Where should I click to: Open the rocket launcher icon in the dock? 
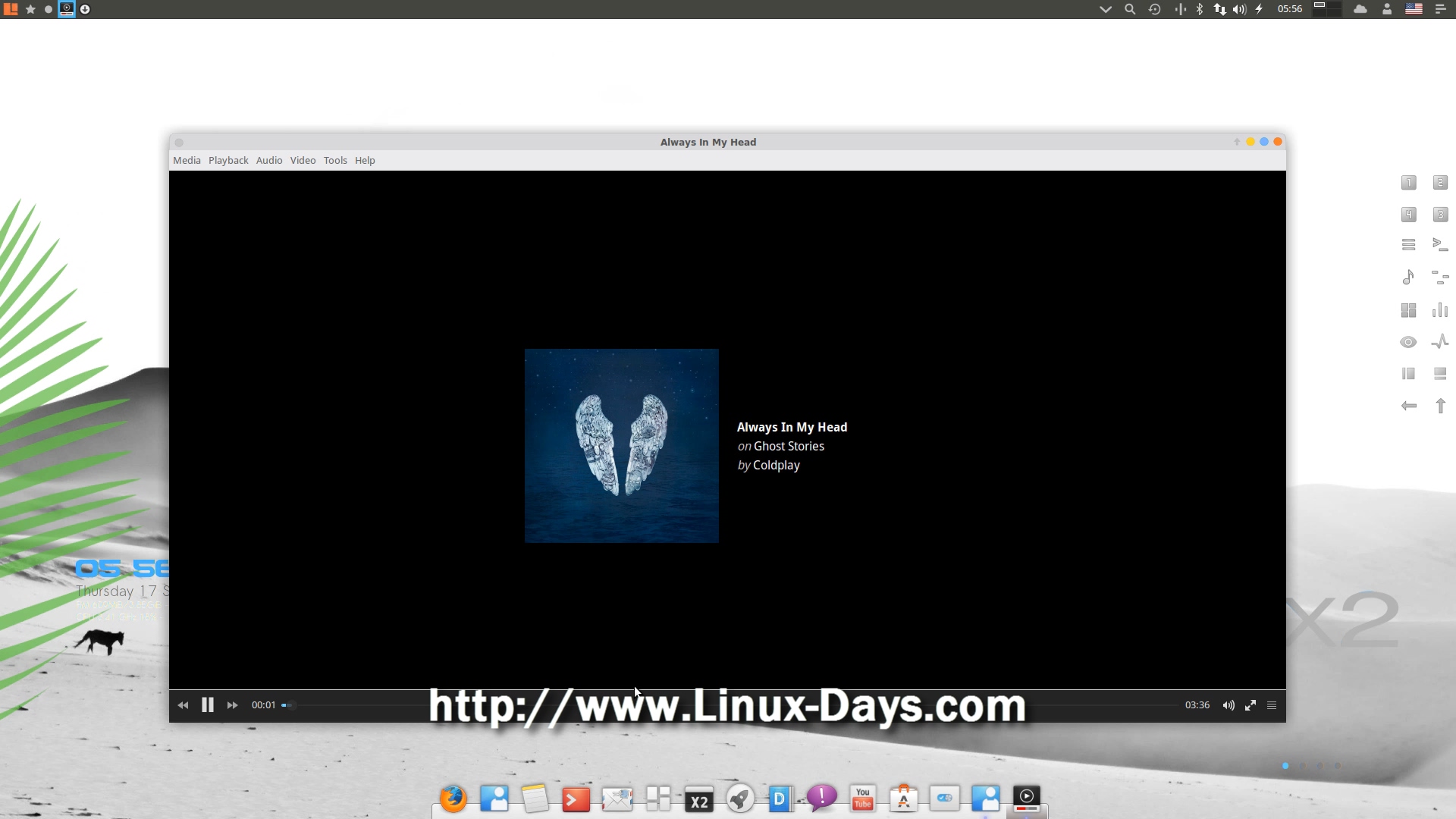739,799
